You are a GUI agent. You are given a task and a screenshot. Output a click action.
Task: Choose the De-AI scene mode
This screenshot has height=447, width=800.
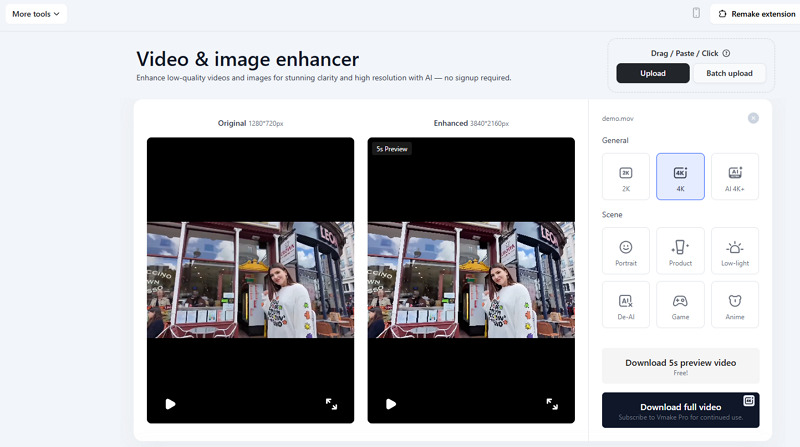626,305
